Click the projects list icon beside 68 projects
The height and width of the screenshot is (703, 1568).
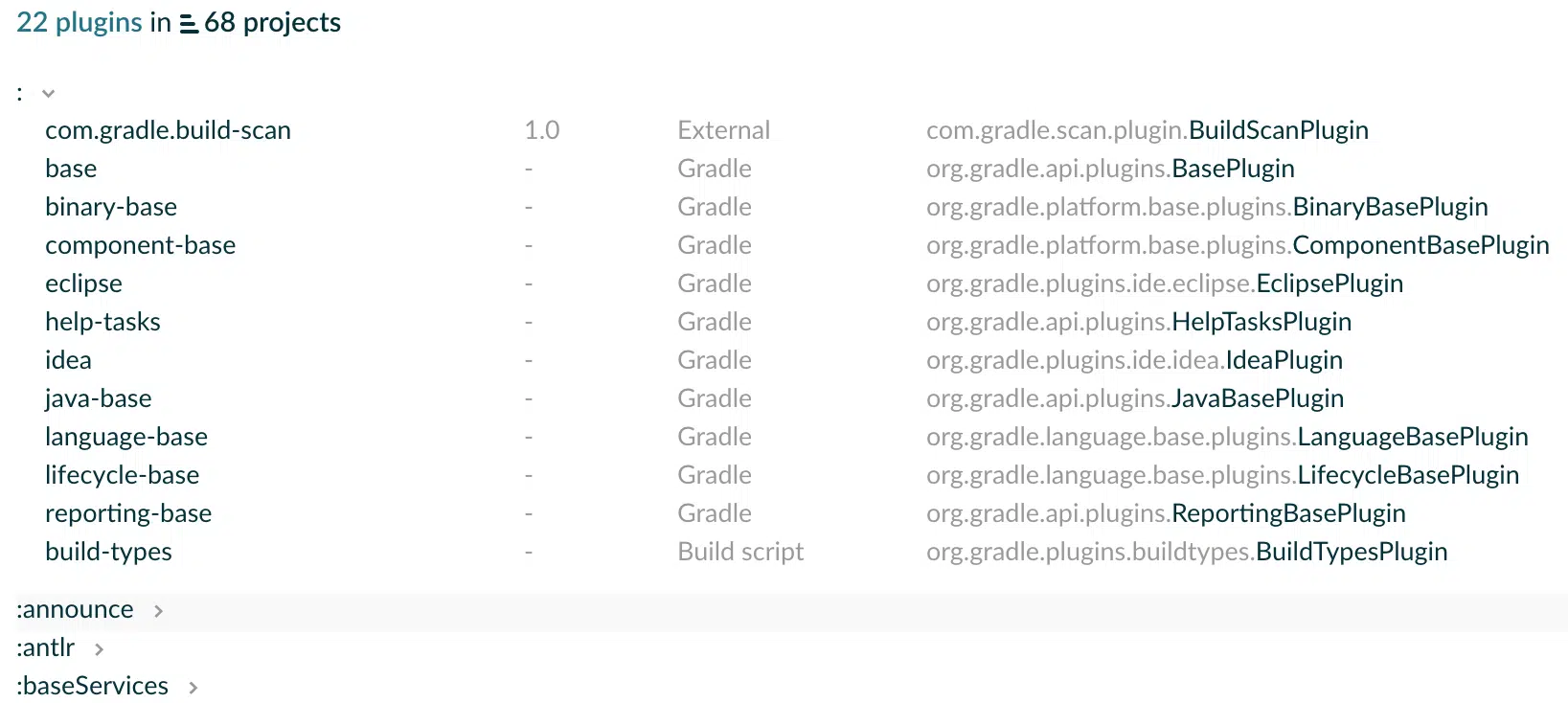click(x=189, y=24)
